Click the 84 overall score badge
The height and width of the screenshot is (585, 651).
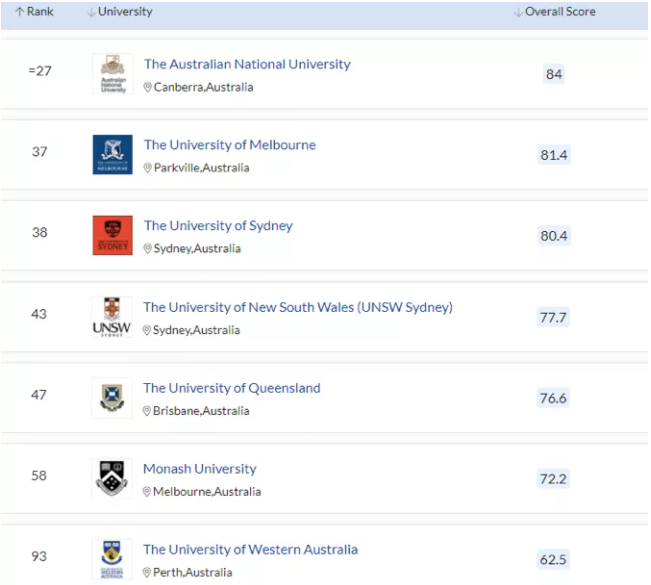point(554,75)
